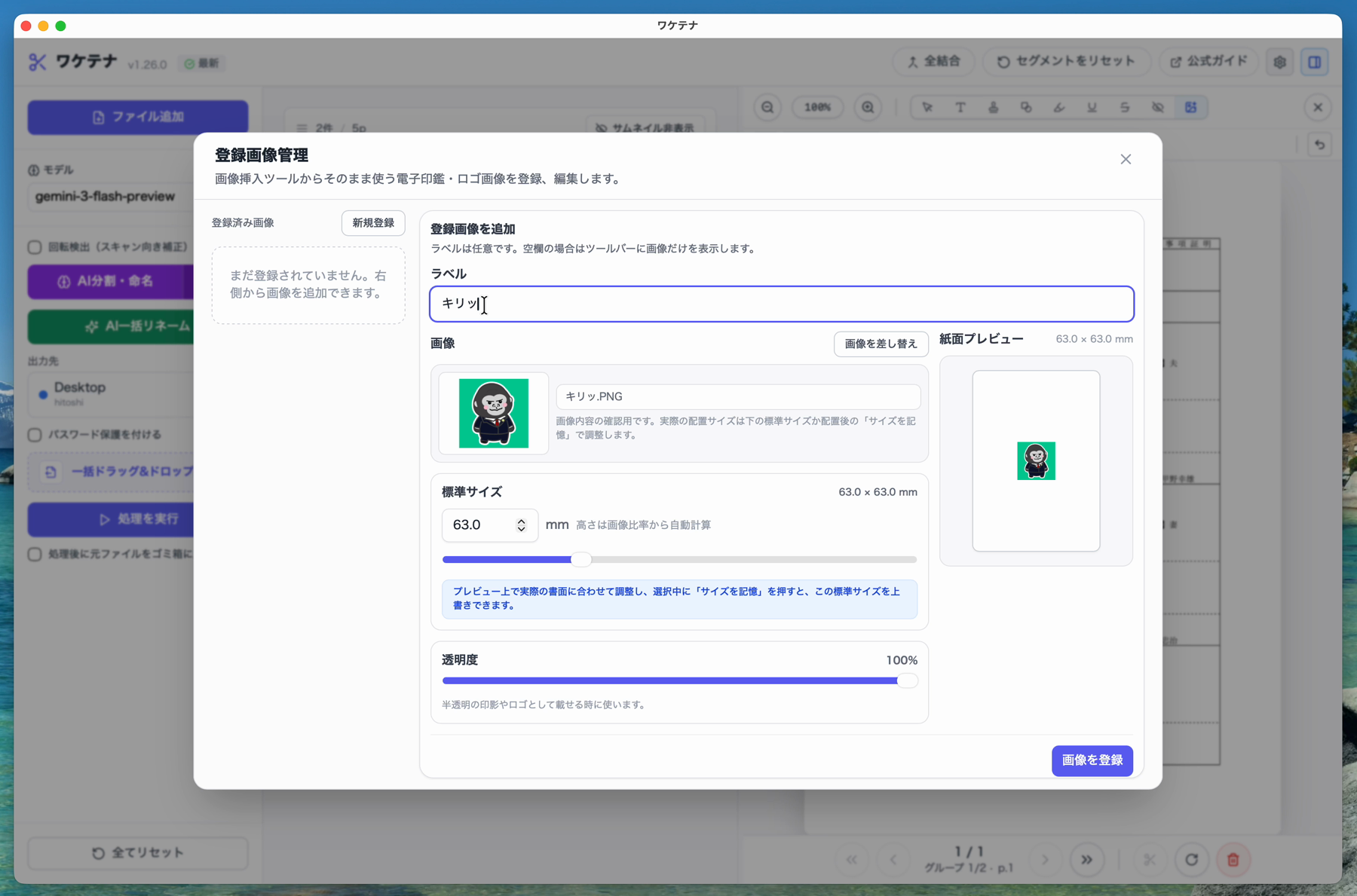Select the shapes tool icon
The image size is (1357, 896).
tap(1026, 107)
